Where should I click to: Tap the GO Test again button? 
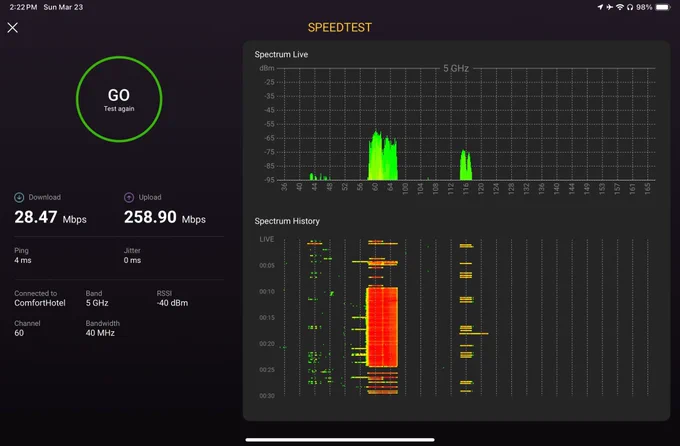119,99
